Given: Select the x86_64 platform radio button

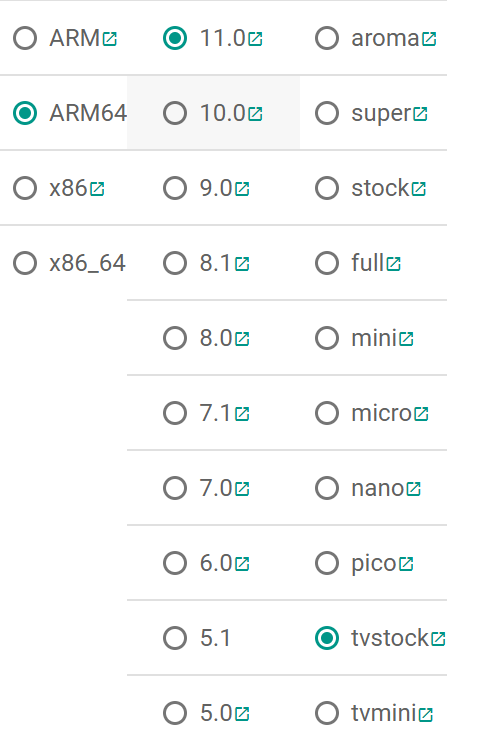Looking at the screenshot, I should (x=25, y=263).
